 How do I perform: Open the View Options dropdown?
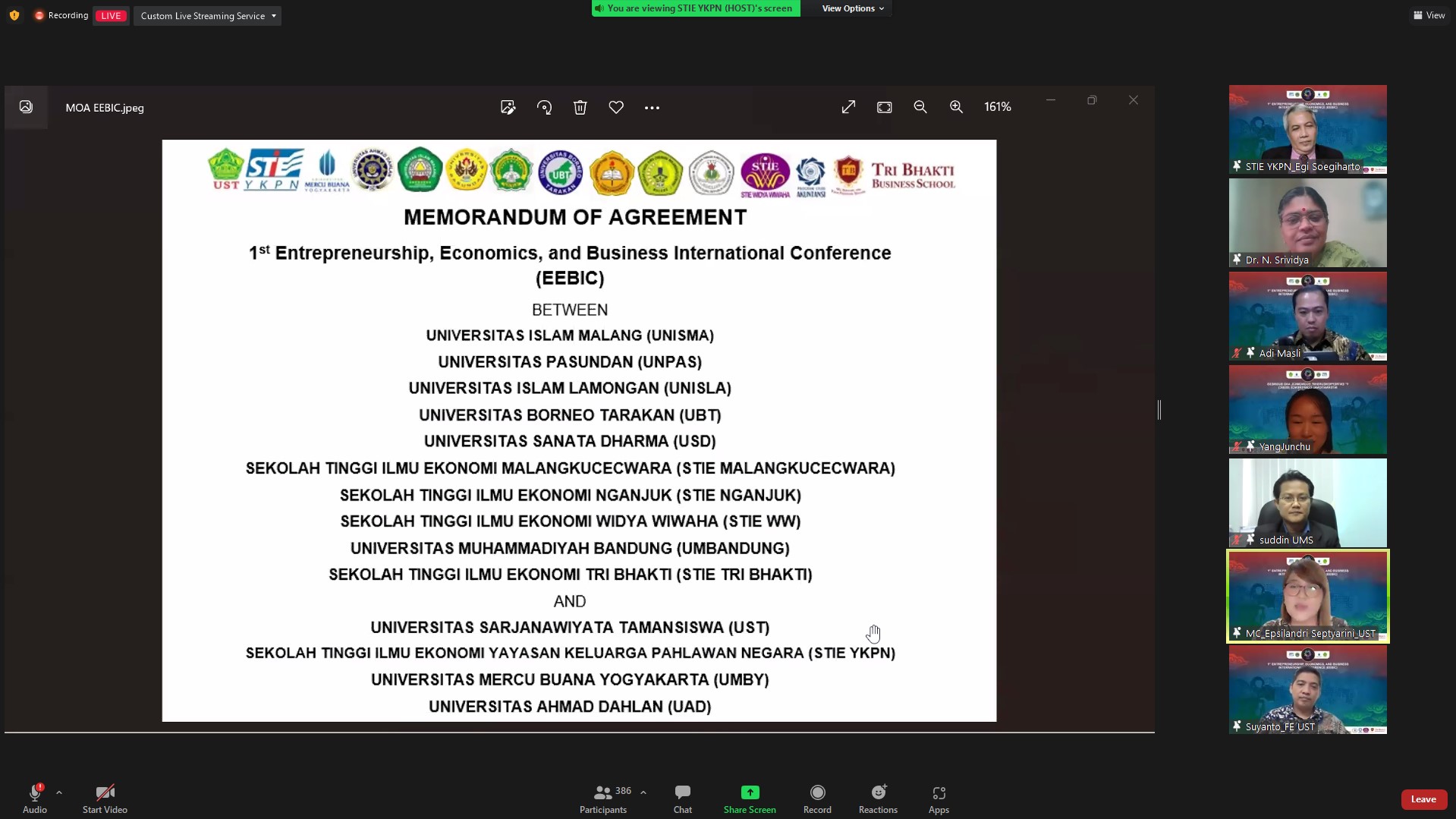tap(853, 8)
